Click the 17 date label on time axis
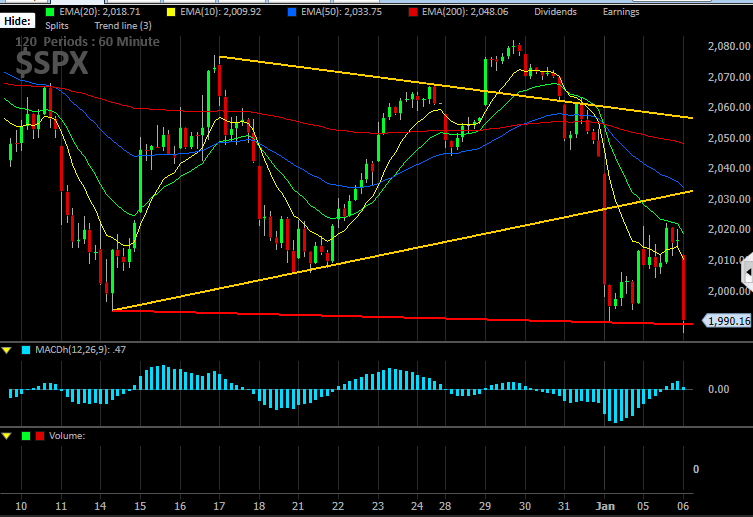 point(219,506)
